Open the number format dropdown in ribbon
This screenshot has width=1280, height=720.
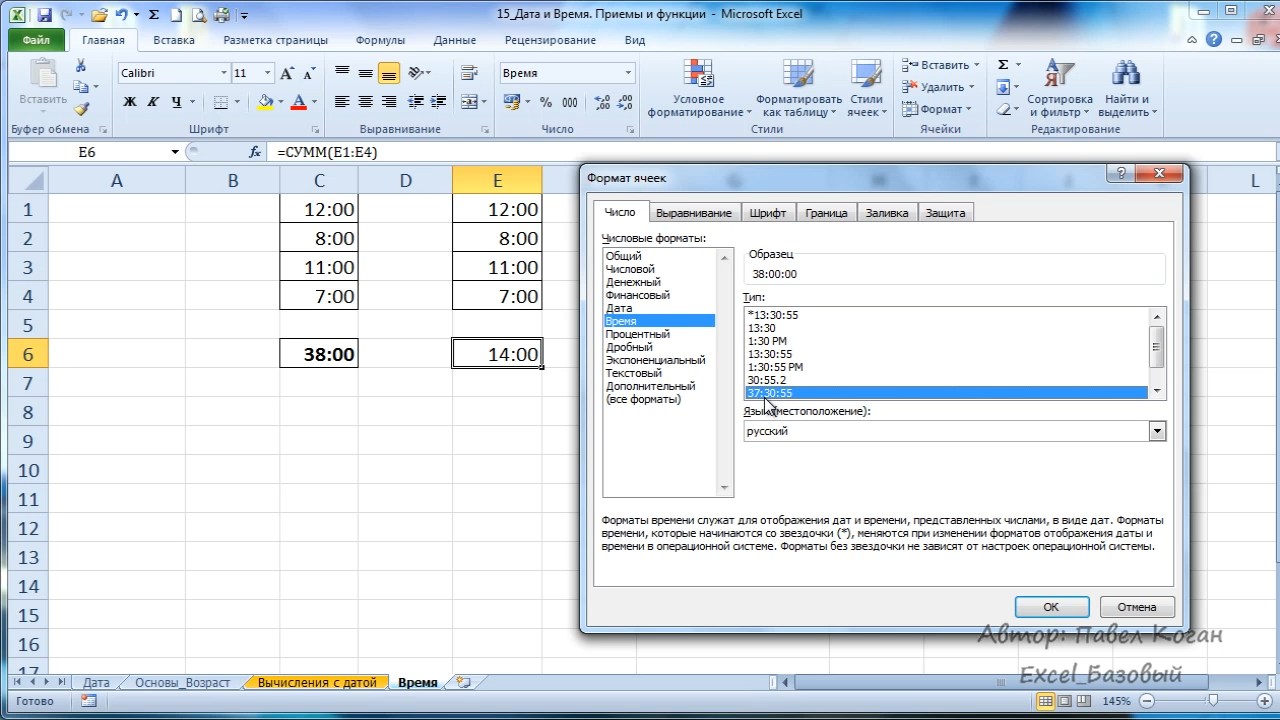click(x=628, y=73)
